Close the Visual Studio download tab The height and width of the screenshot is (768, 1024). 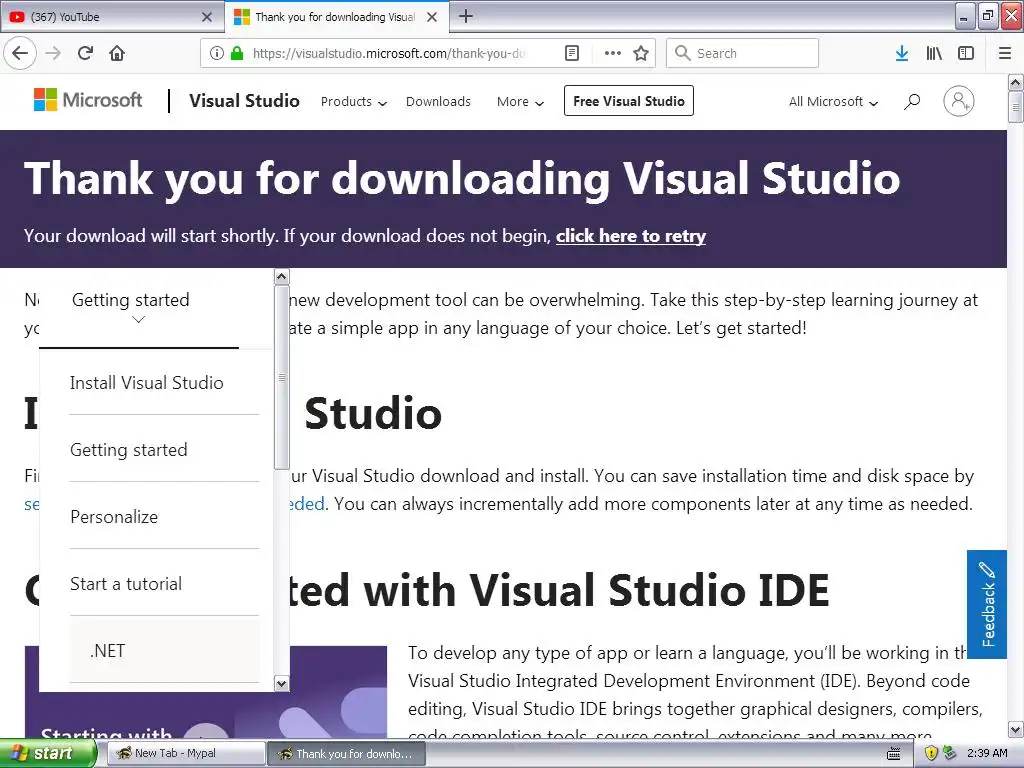pyautogui.click(x=432, y=17)
